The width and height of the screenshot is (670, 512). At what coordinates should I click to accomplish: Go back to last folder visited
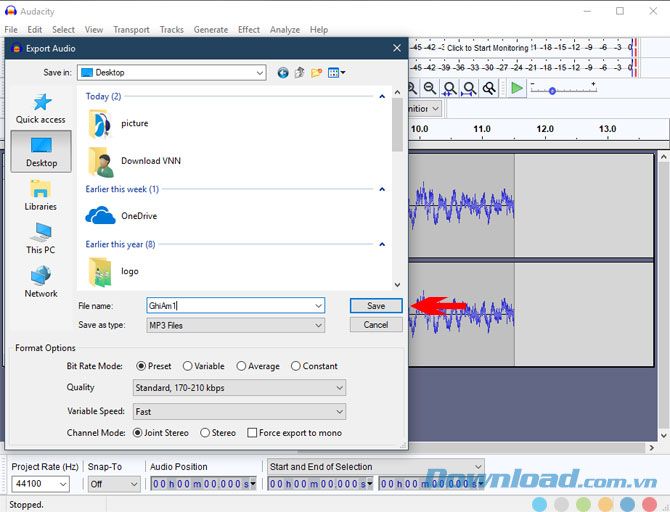(x=282, y=73)
